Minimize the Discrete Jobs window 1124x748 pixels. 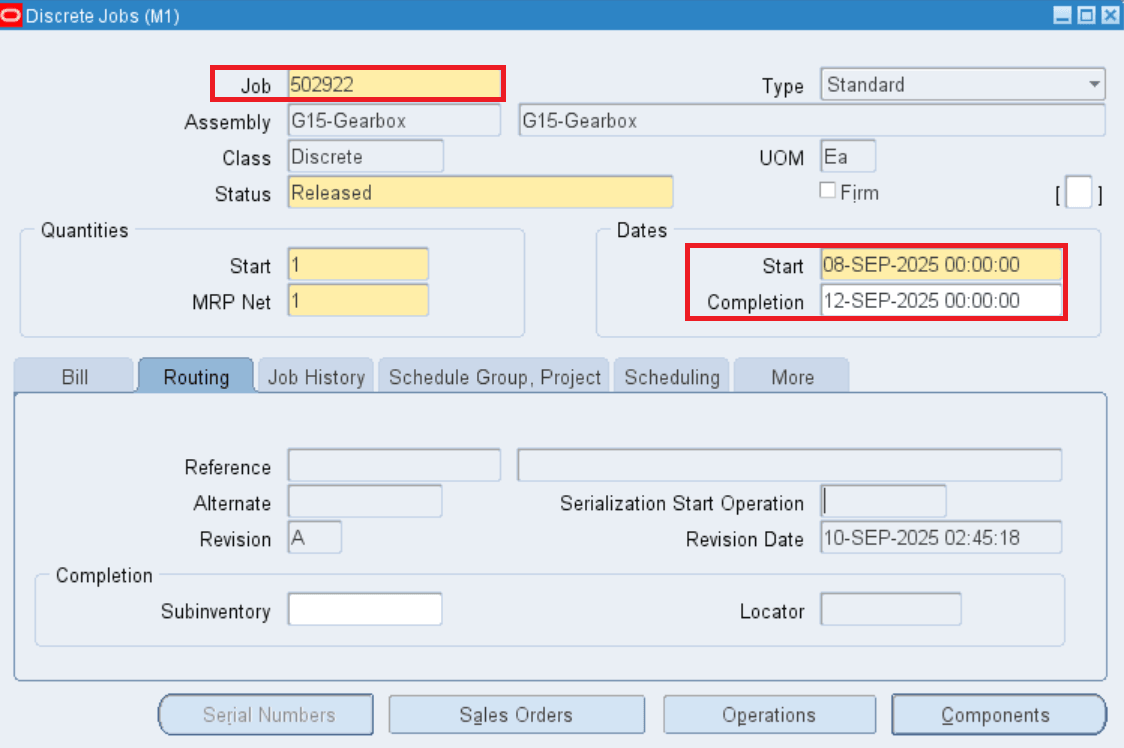pos(1063,15)
